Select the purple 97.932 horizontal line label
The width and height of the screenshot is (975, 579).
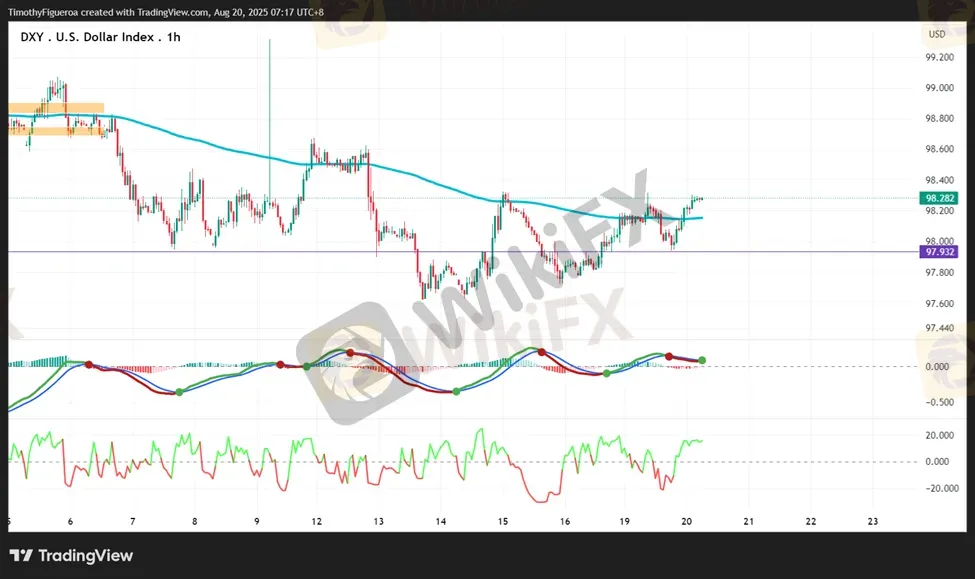(x=939, y=252)
